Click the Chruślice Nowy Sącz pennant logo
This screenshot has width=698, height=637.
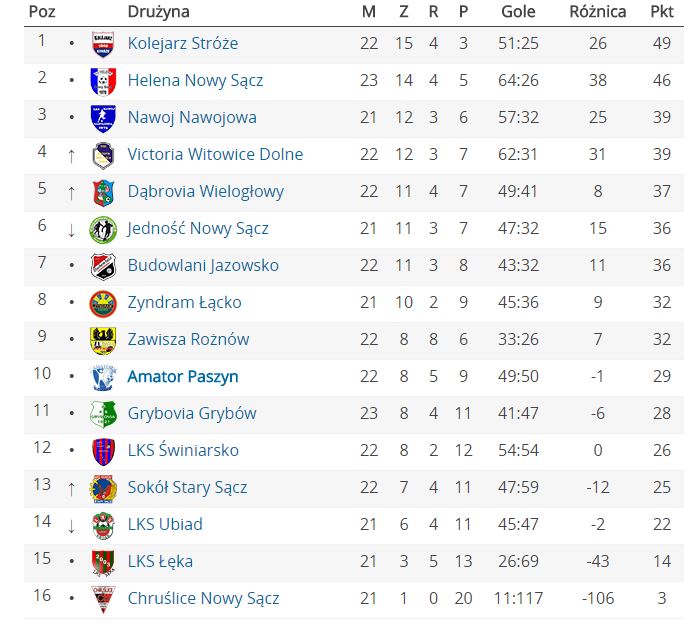pyautogui.click(x=103, y=599)
